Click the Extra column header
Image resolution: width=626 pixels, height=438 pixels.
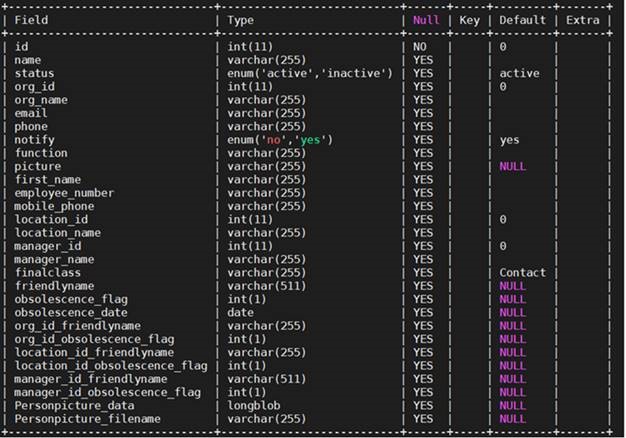pos(582,20)
